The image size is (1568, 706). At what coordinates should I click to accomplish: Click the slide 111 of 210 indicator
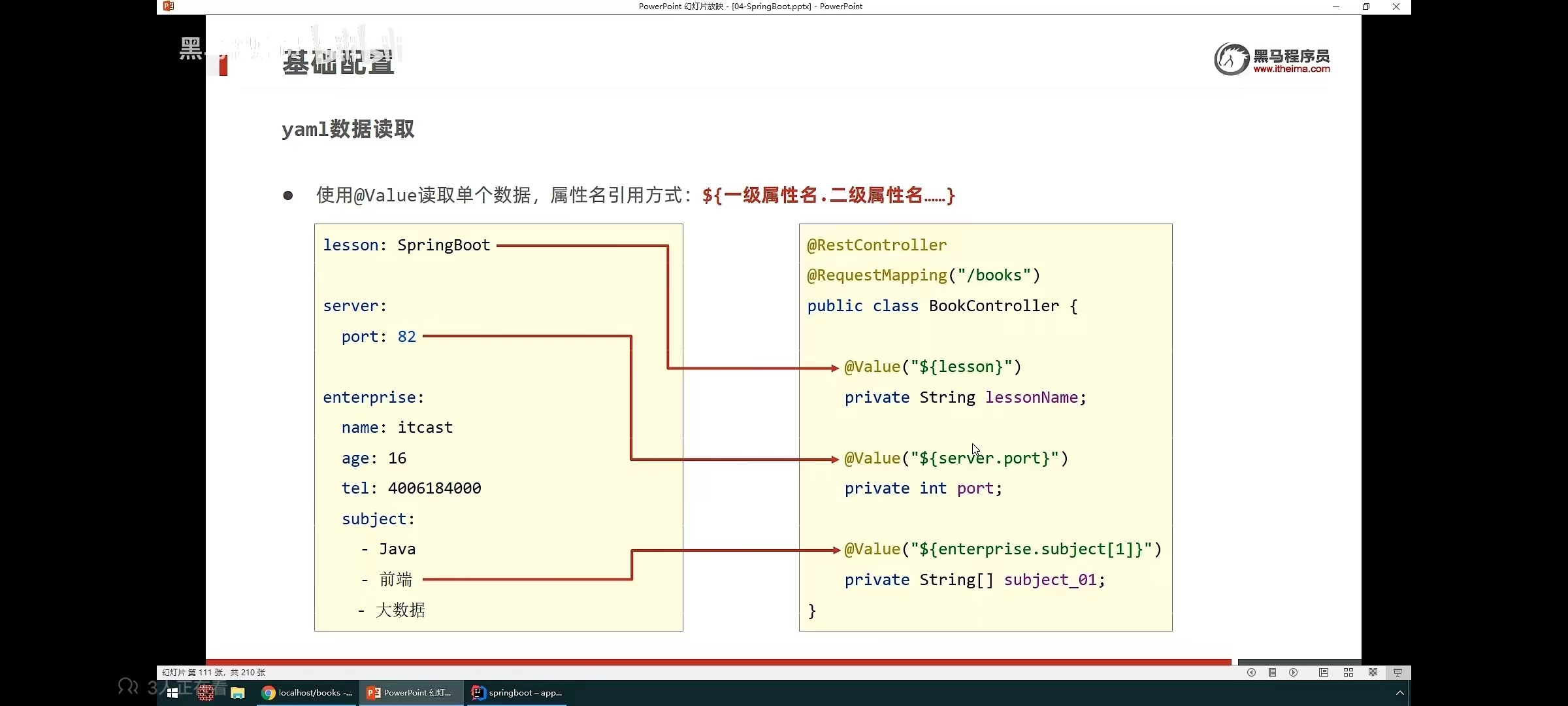tap(213, 672)
